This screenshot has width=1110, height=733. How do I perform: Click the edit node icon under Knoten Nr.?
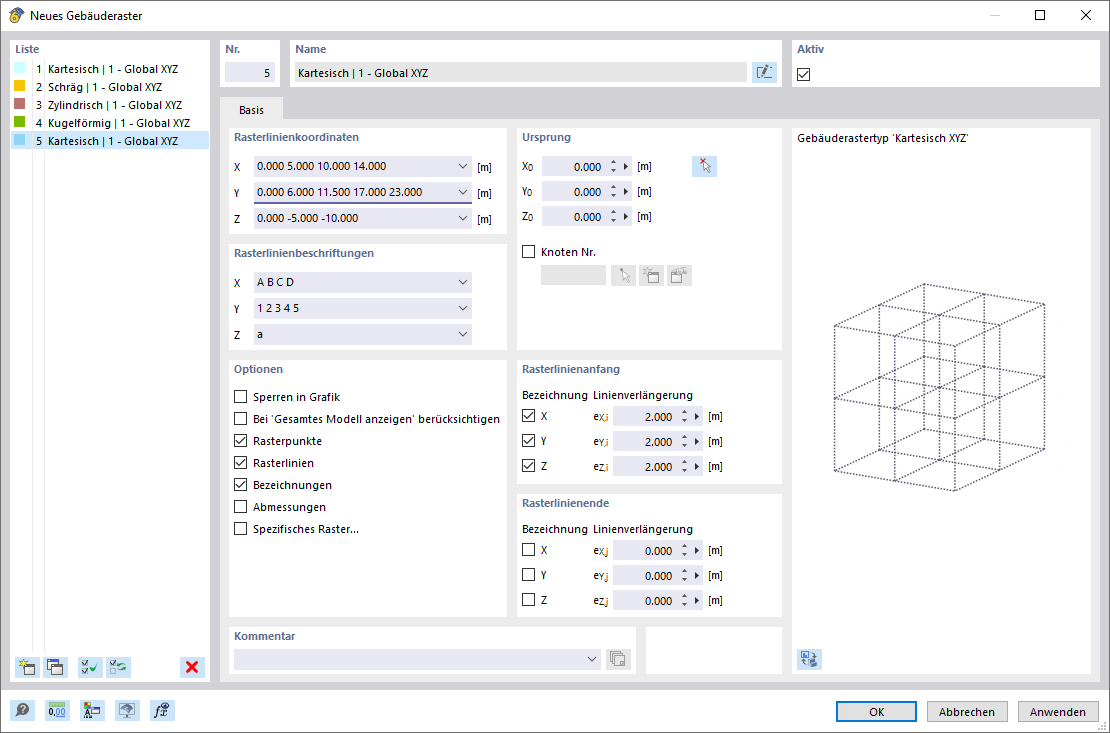click(x=679, y=275)
